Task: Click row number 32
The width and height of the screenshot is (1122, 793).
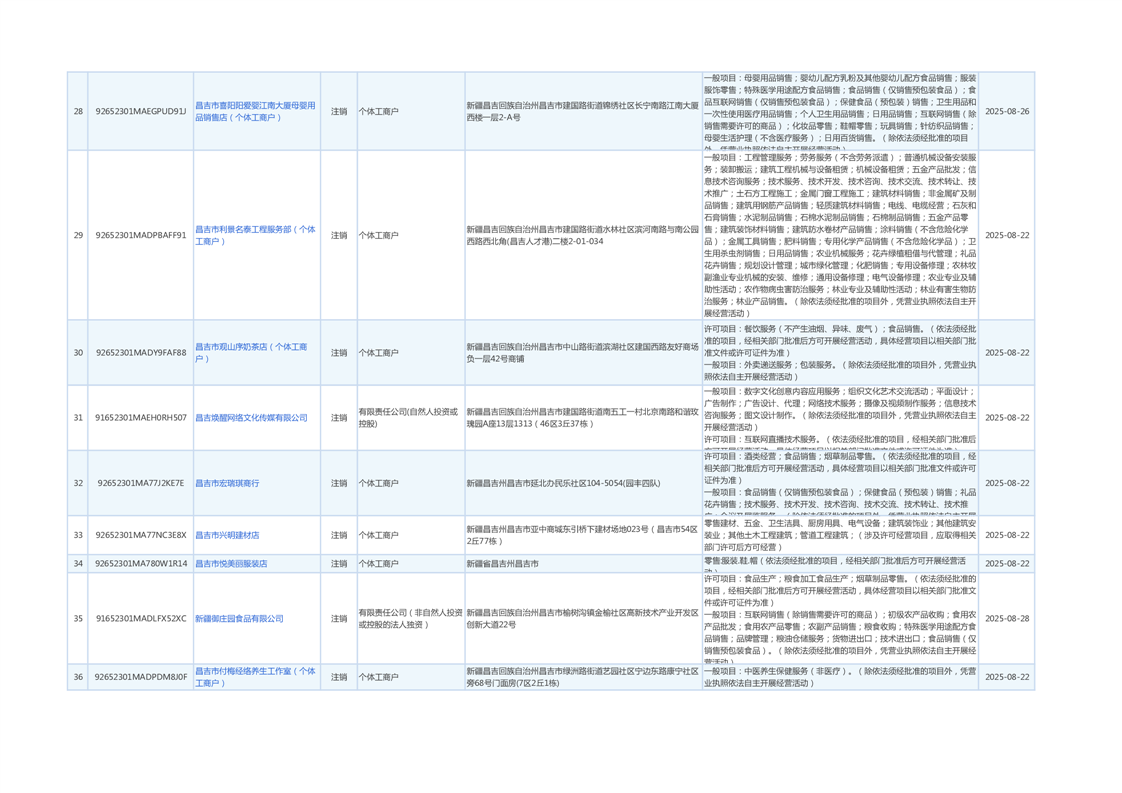Action: click(78, 483)
